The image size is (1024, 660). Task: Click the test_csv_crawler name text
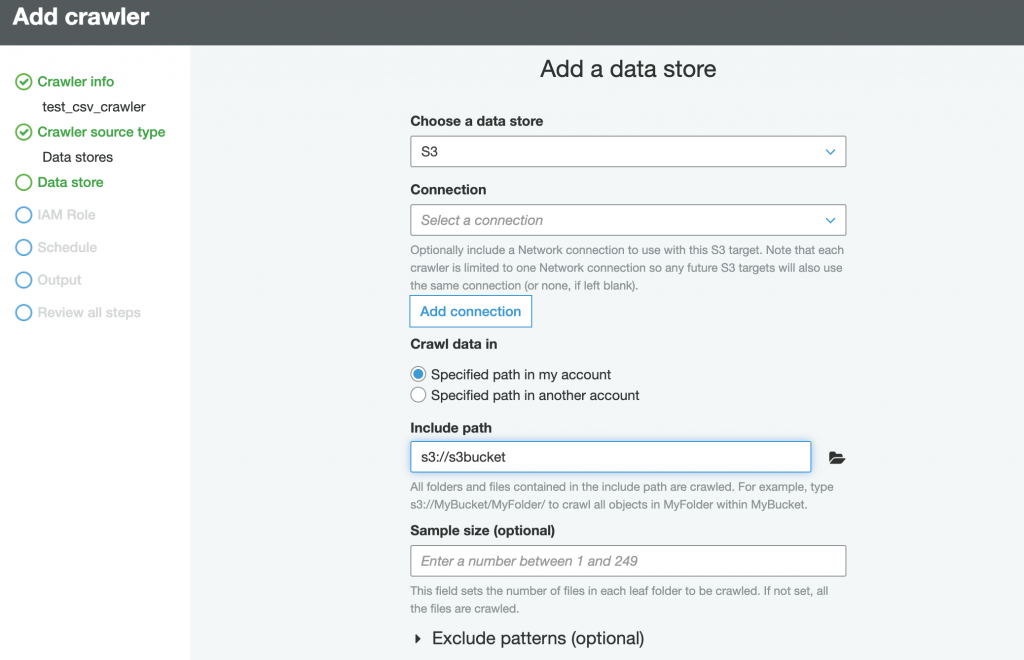pos(94,106)
